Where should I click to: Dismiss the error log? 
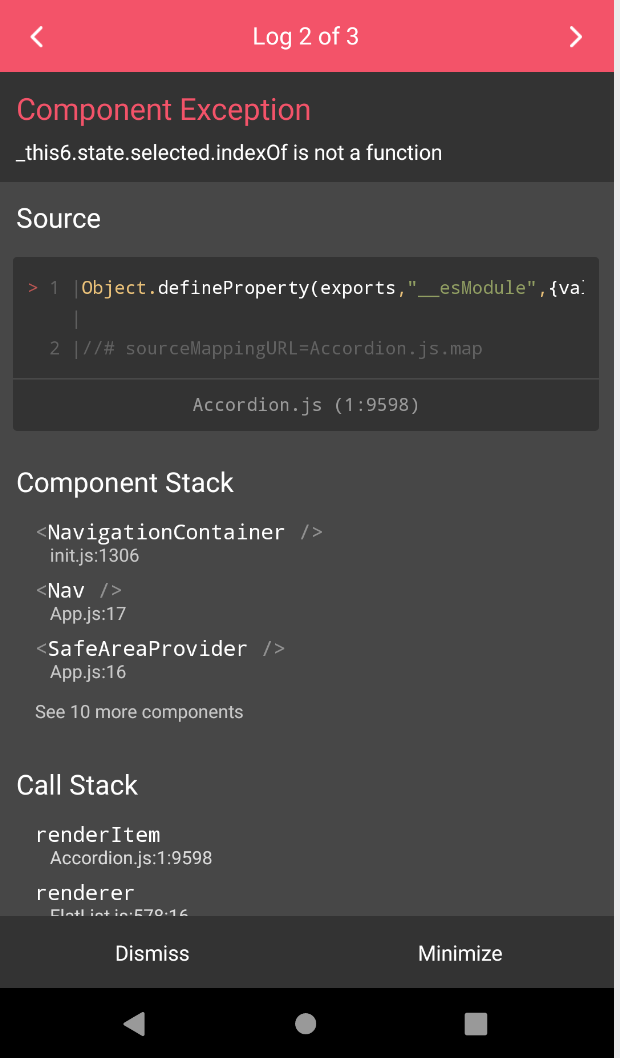(152, 953)
